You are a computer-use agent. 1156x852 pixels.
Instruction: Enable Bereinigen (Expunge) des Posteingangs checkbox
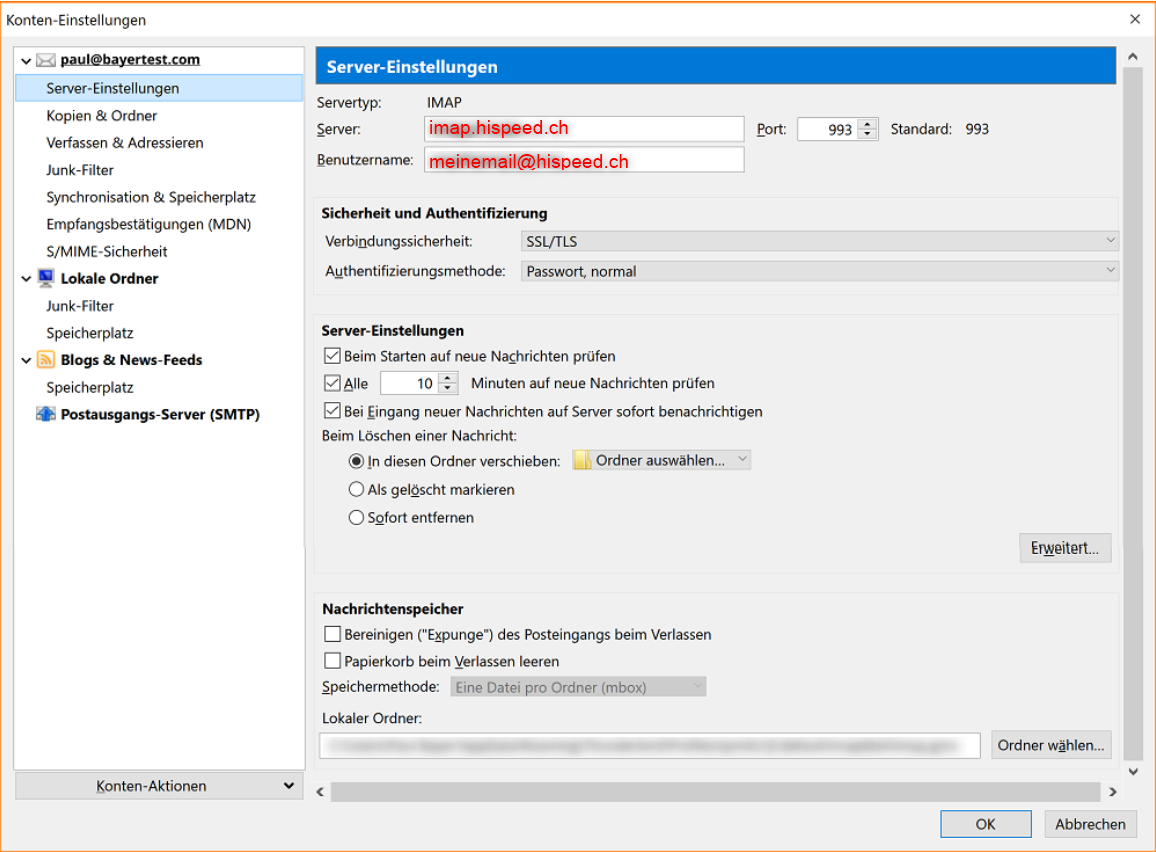point(332,634)
